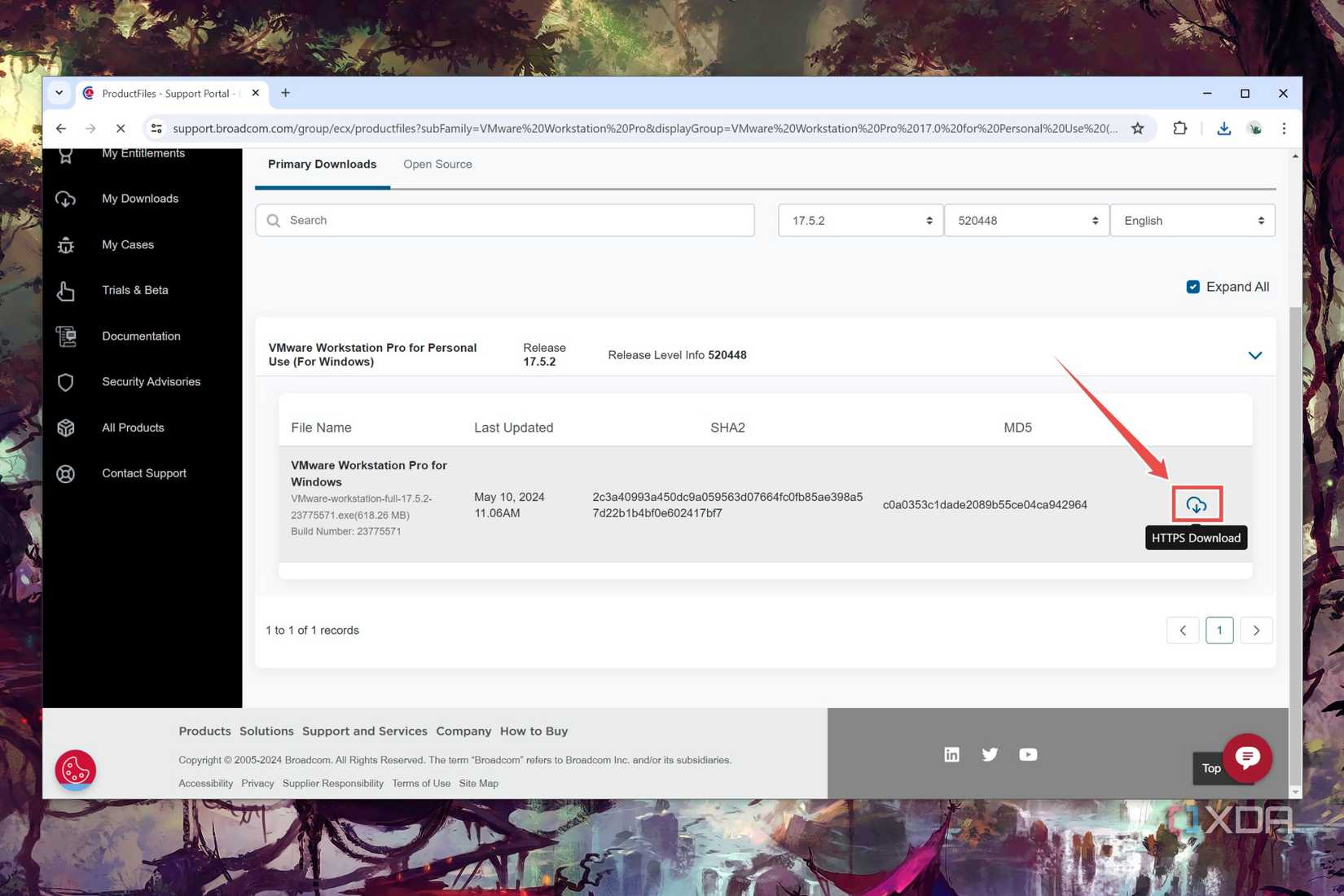
Task: Select page 1 in pagination
Action: 1219,630
